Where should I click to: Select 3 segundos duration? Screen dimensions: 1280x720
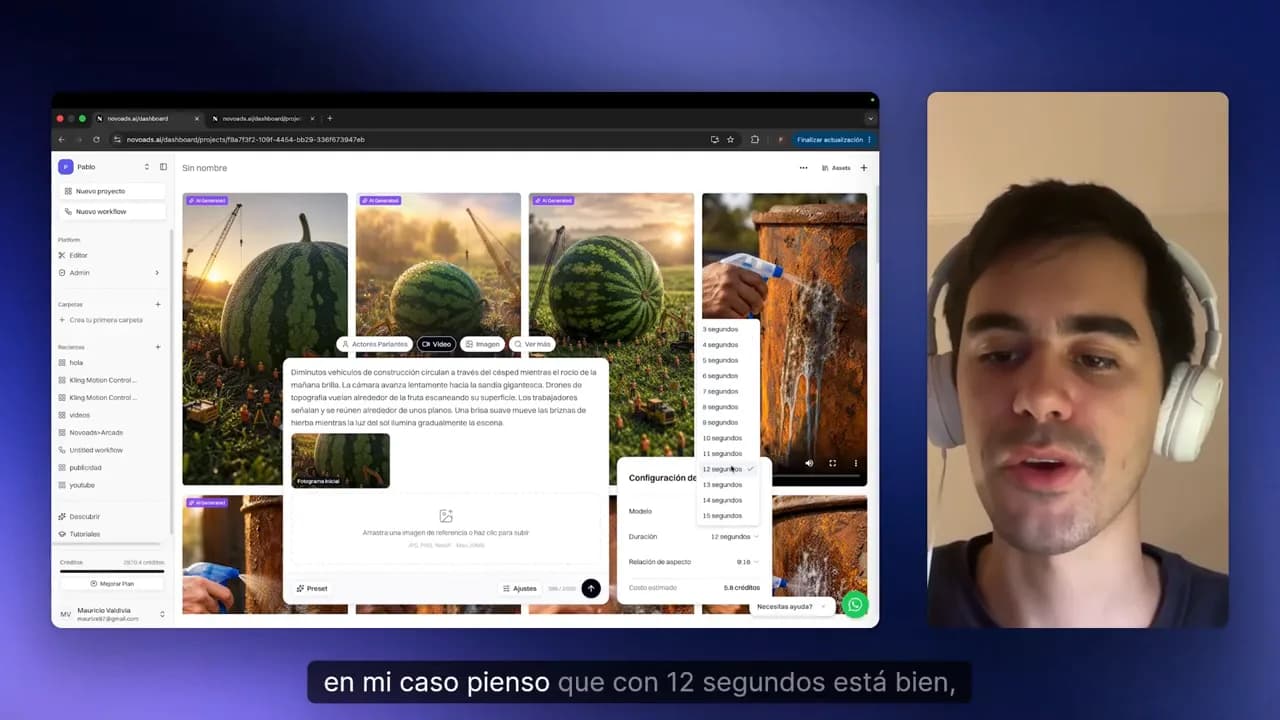pos(728,329)
